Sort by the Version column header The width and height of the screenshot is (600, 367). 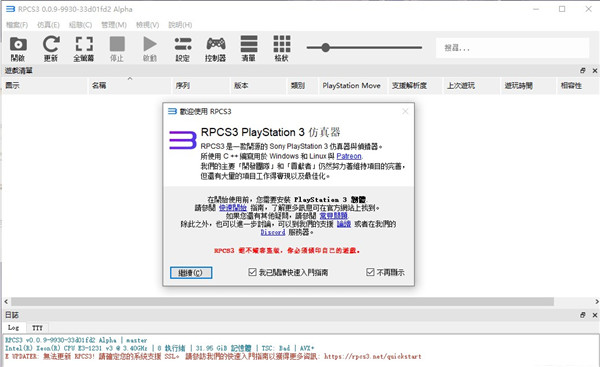pos(259,86)
